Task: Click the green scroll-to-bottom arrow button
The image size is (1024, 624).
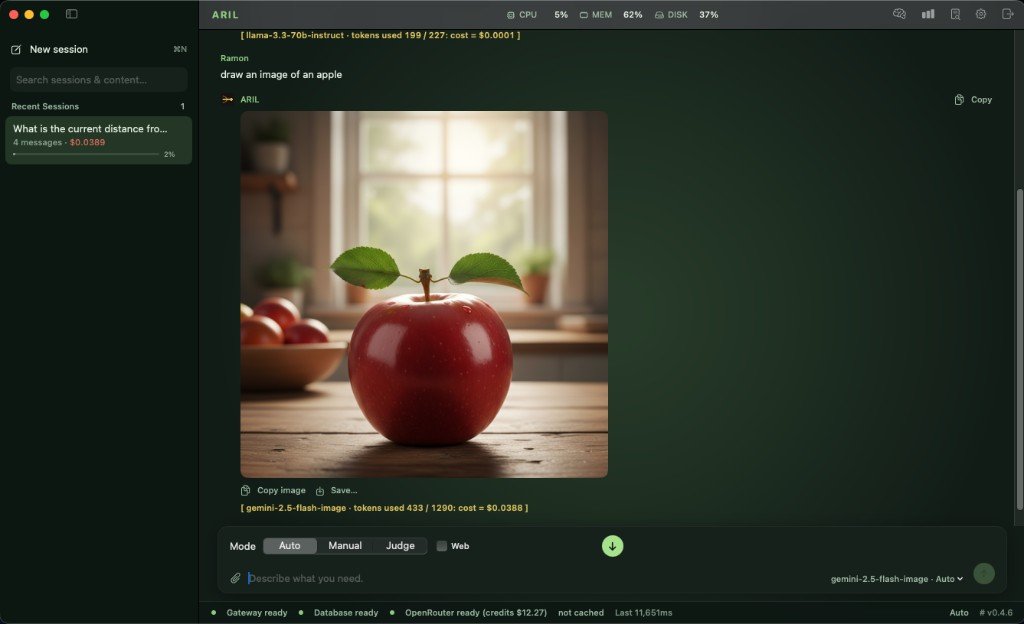Action: click(613, 546)
